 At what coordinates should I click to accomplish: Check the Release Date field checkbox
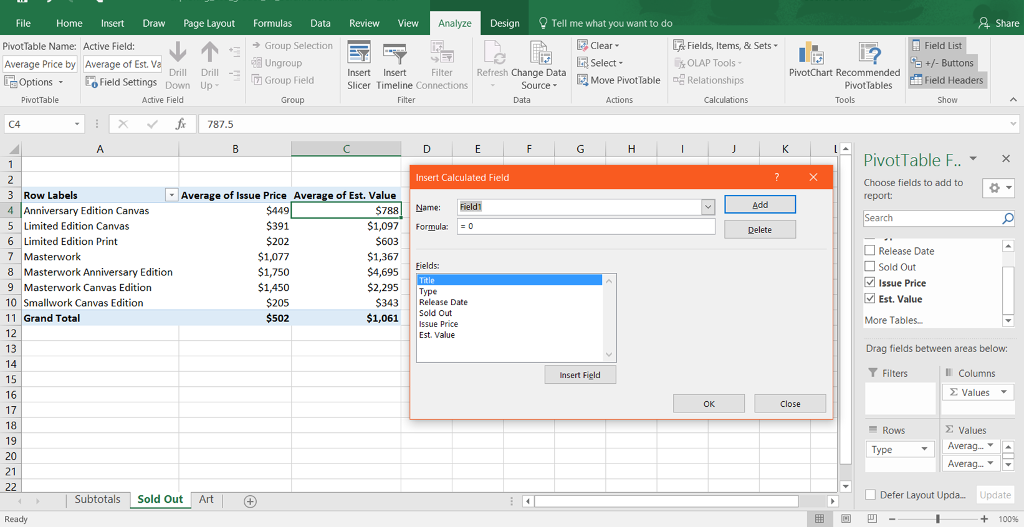[869, 251]
